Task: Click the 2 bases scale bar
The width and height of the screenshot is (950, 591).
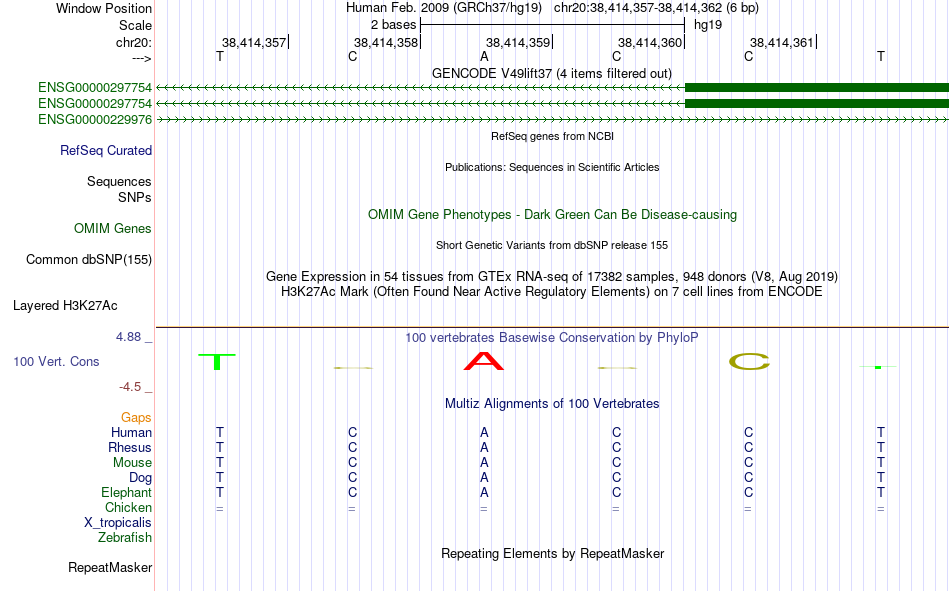Action: point(553,25)
